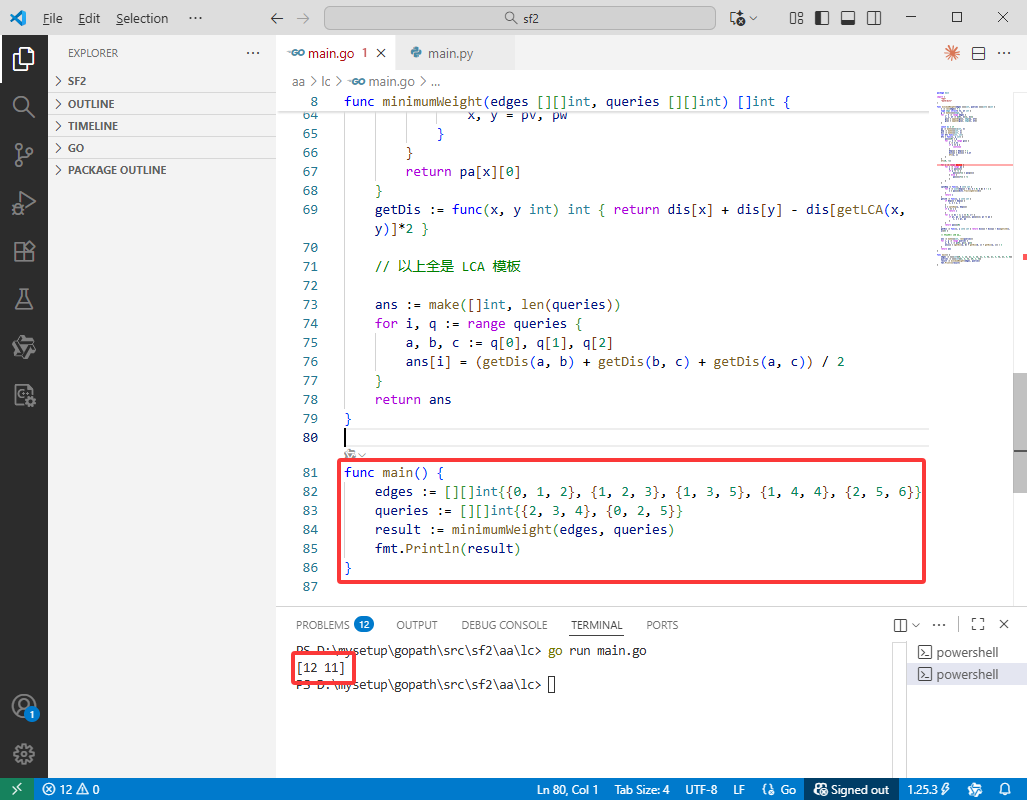
Task: Expand the SF2 folder section
Action: click(x=162, y=81)
